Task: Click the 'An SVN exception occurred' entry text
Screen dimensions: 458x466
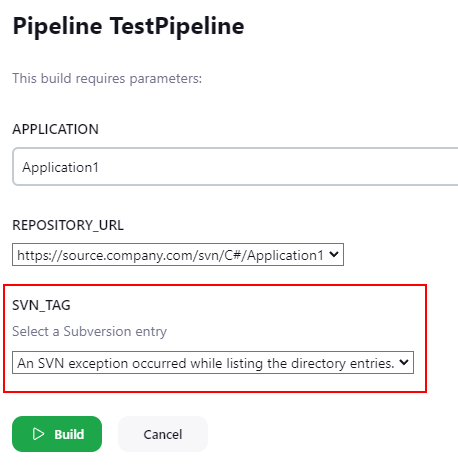Action: pos(206,363)
